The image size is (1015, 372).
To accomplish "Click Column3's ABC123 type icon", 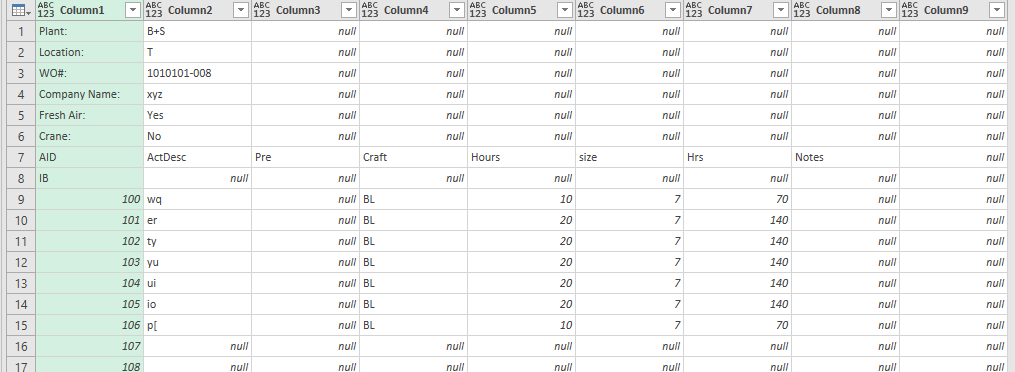I will 262,10.
